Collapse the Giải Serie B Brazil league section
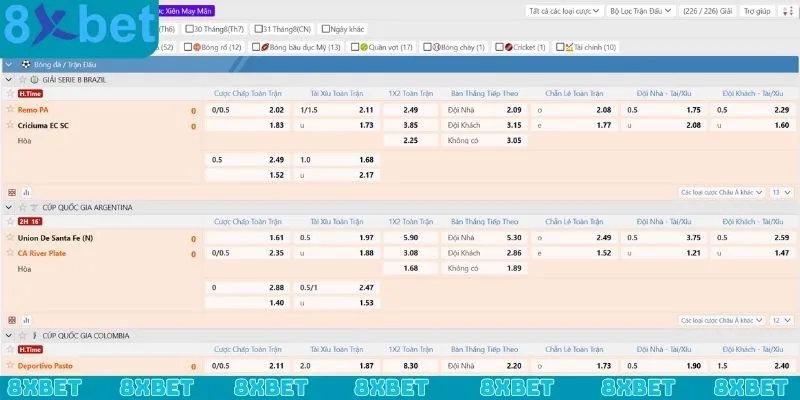The height and width of the screenshot is (400, 800). 9,79
